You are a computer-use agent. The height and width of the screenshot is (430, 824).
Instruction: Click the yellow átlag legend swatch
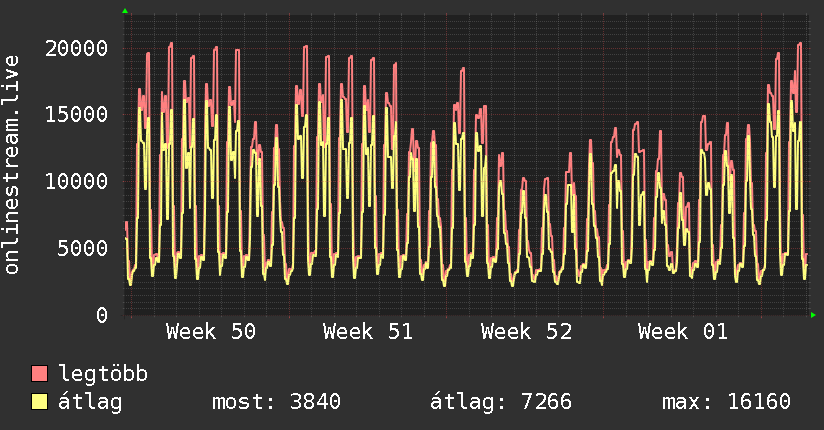tap(40, 402)
